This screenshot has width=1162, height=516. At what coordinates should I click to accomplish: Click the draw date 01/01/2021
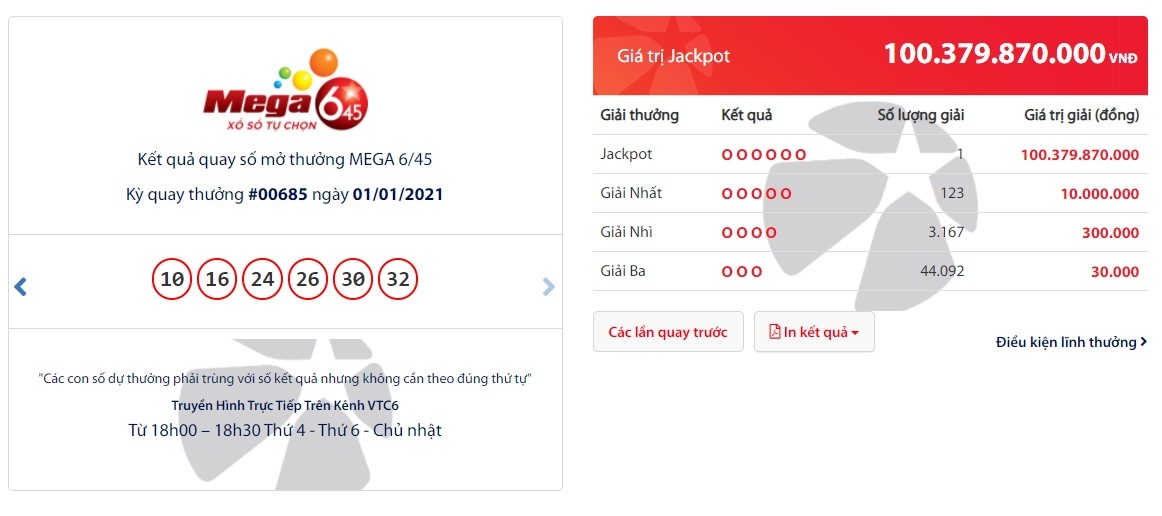(398, 194)
